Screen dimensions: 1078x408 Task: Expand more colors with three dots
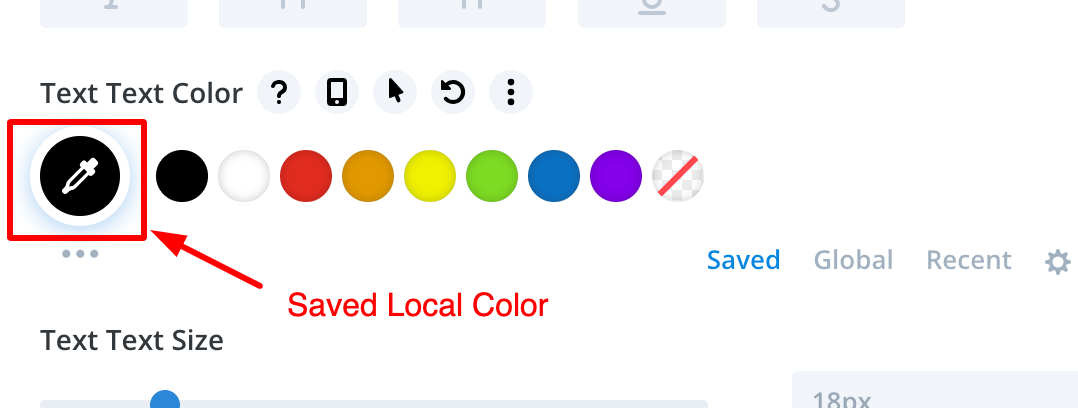click(x=80, y=254)
